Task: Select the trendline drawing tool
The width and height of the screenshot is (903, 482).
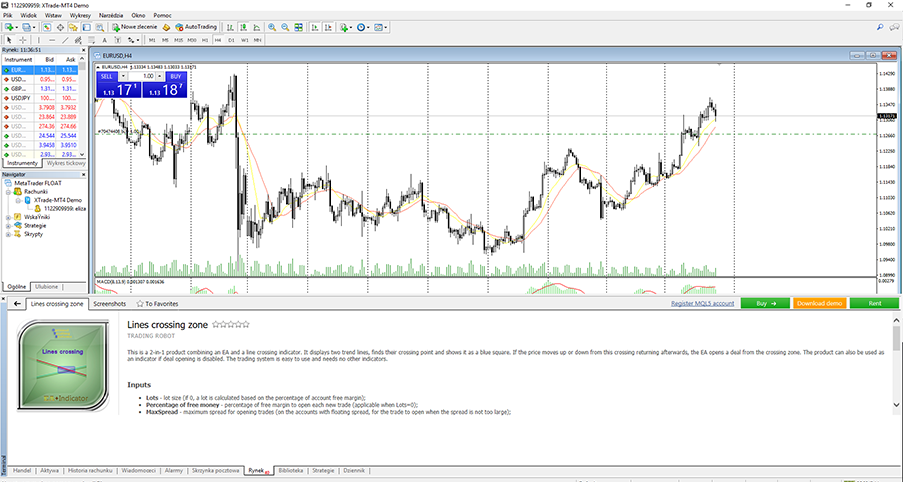Action: click(65, 40)
